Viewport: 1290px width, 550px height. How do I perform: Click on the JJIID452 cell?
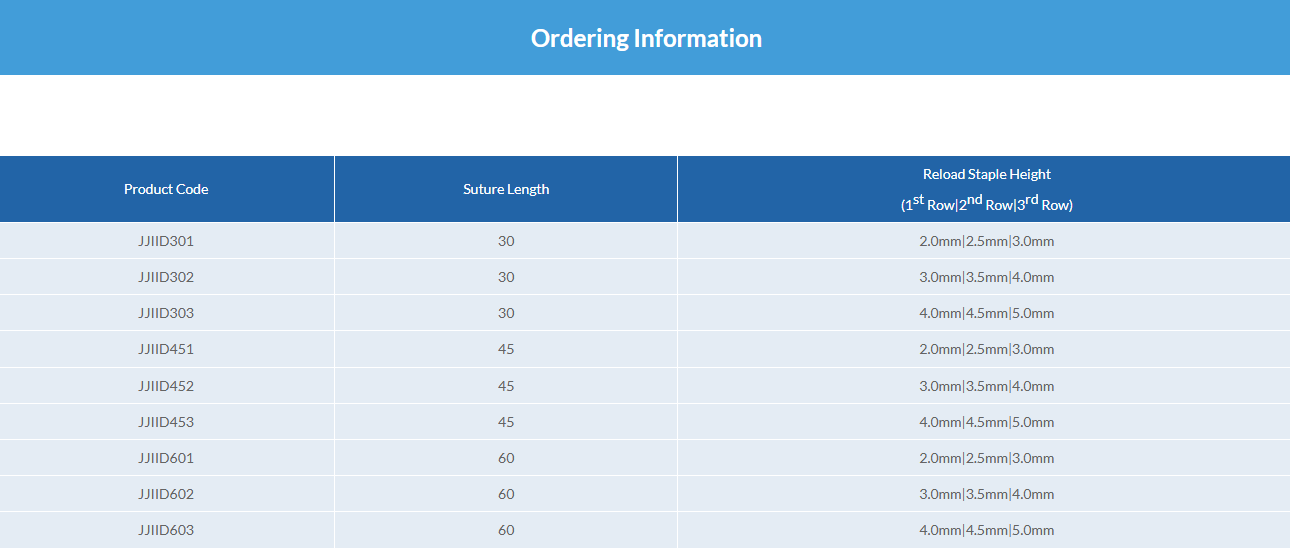[166, 386]
